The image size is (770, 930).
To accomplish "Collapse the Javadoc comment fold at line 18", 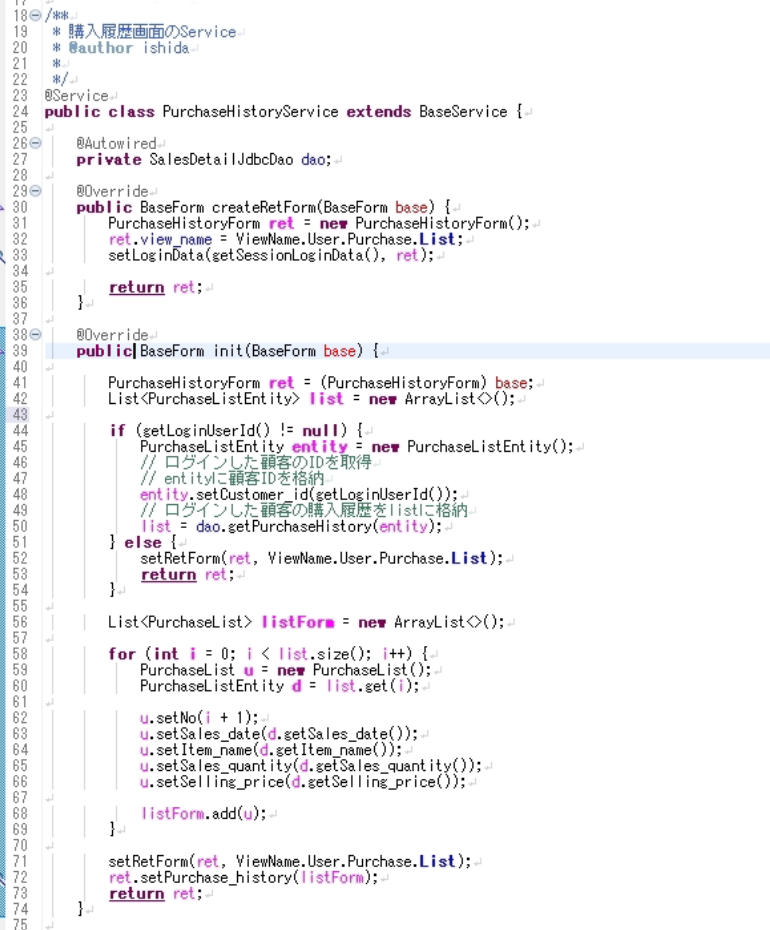I will pos(35,15).
